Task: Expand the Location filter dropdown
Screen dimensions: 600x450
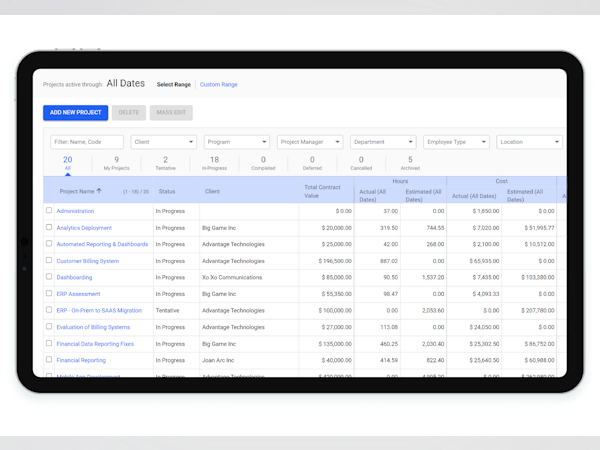Action: click(529, 142)
